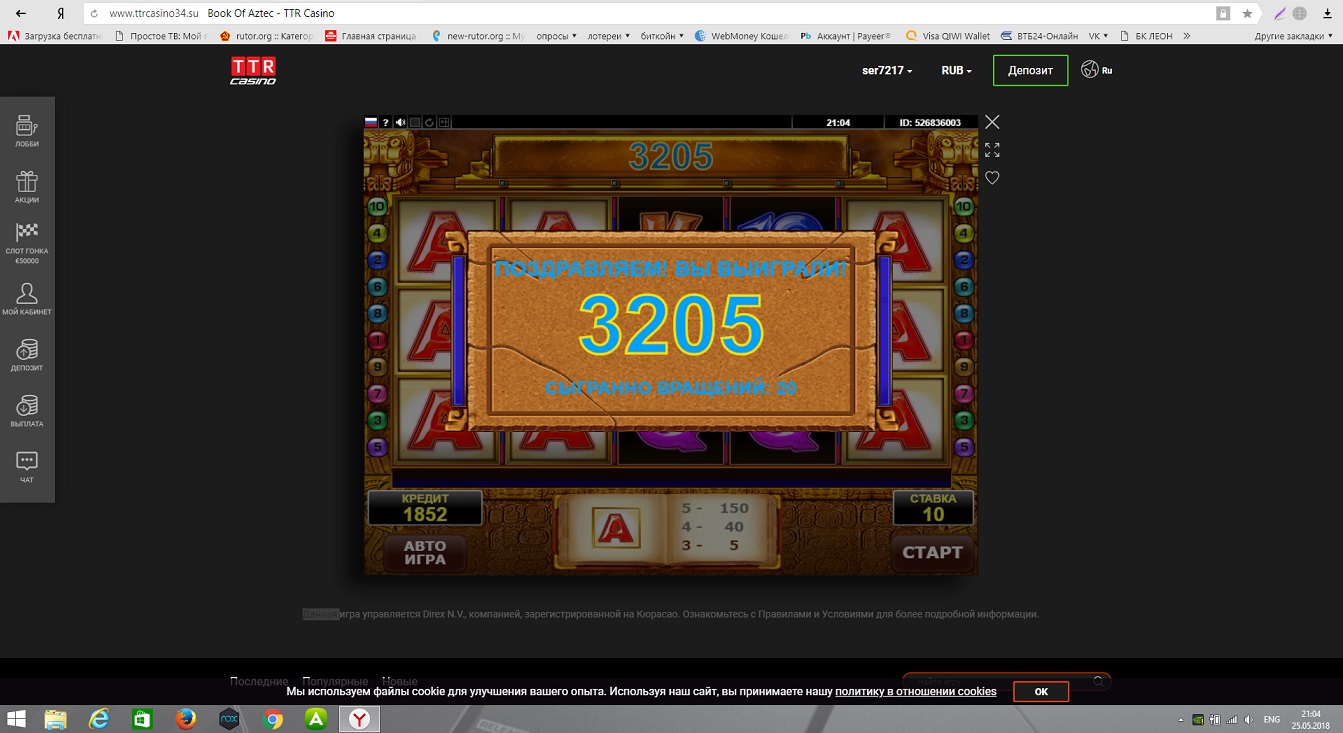Image resolution: width=1343 pixels, height=733 pixels.
Task: Open the VK bookmarks folder
Action: [x=1099, y=36]
